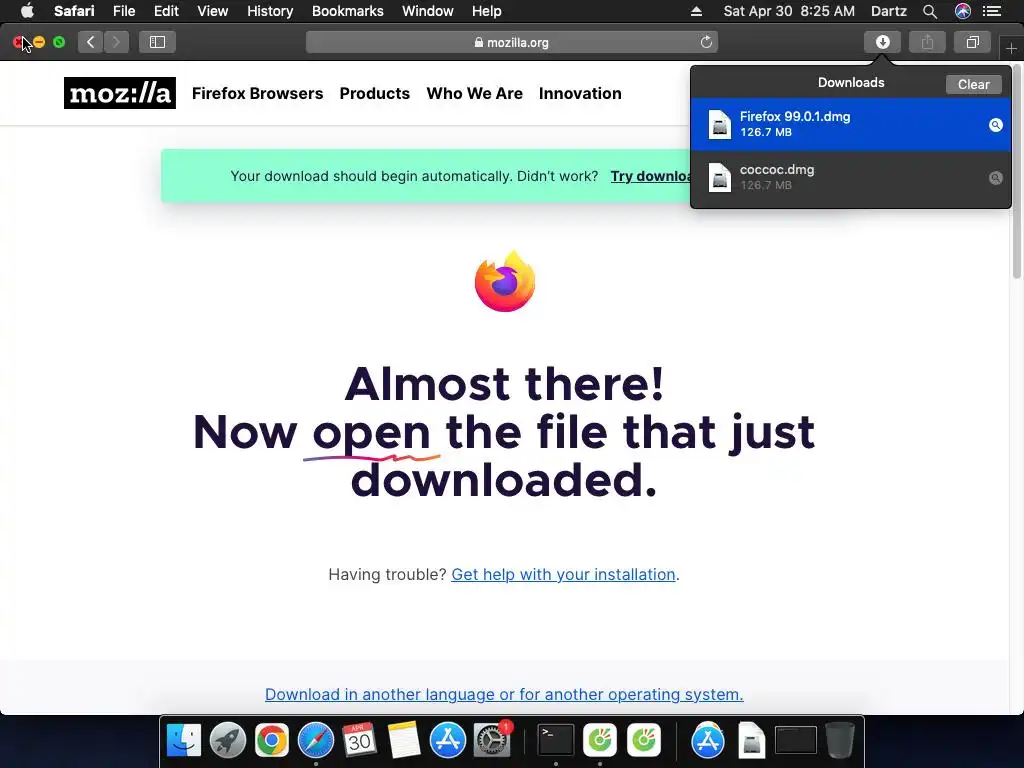
Task: Open the Dartz user menu in menu bar
Action: pos(888,11)
